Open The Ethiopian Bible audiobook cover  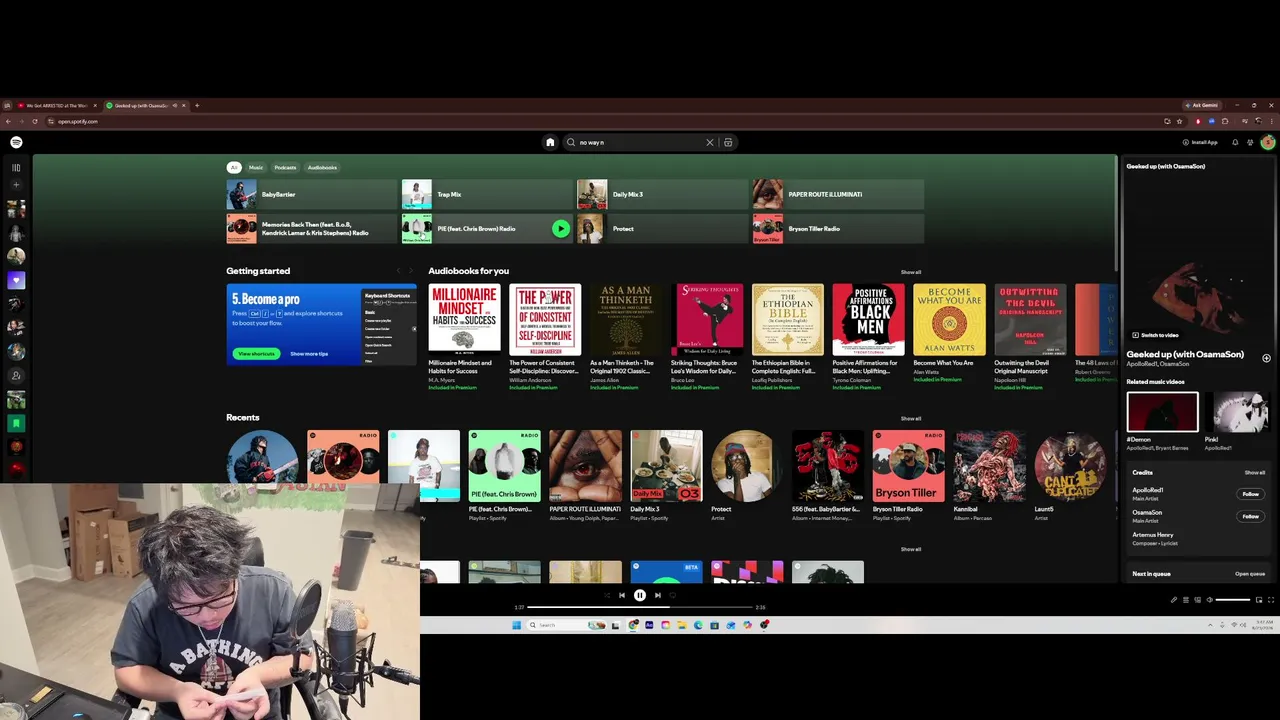(788, 319)
